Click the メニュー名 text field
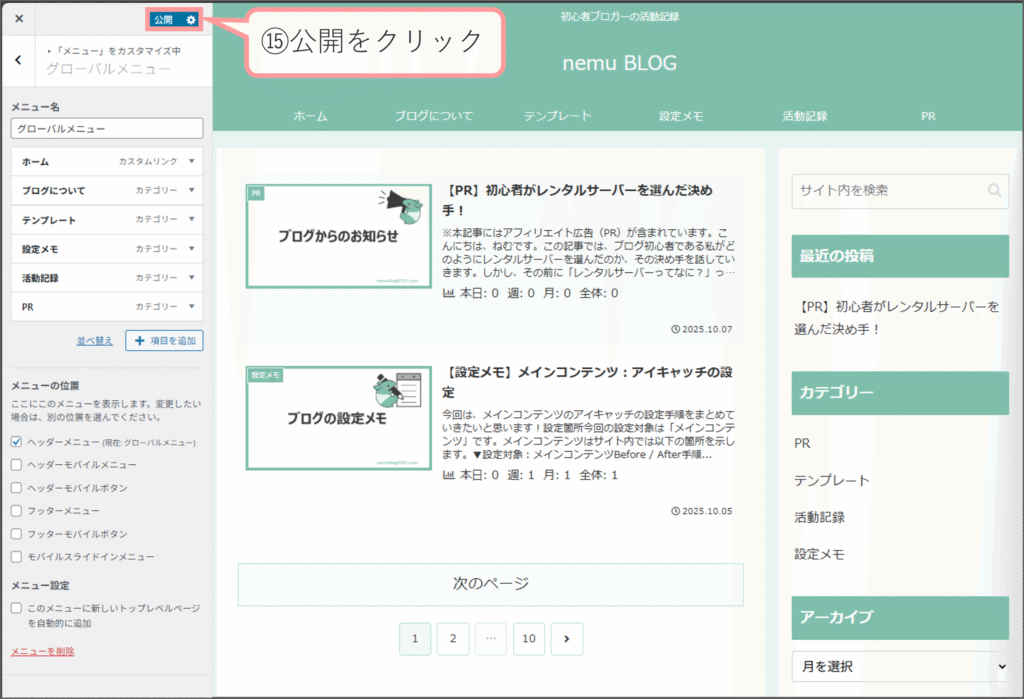This screenshot has height=699, width=1024. [107, 129]
